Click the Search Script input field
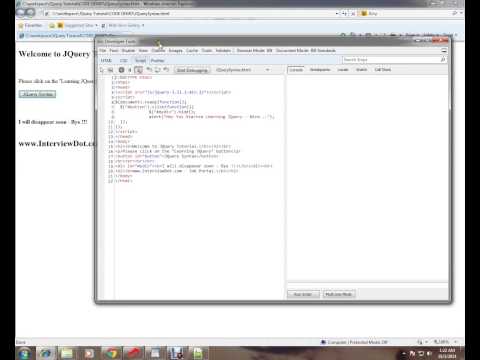Screen dimensions: 480x360 391,60
